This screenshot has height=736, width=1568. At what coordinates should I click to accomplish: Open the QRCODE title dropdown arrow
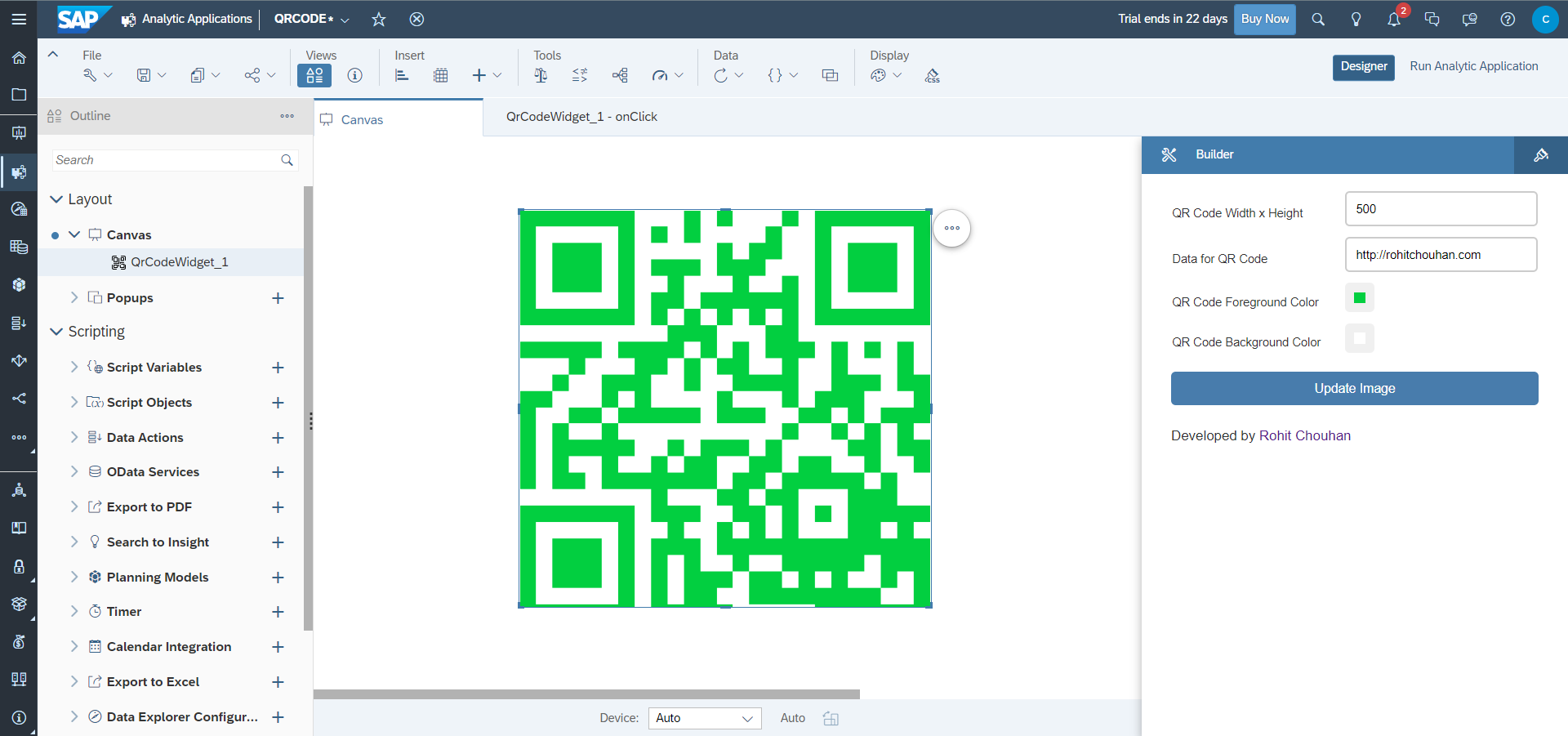coord(345,20)
